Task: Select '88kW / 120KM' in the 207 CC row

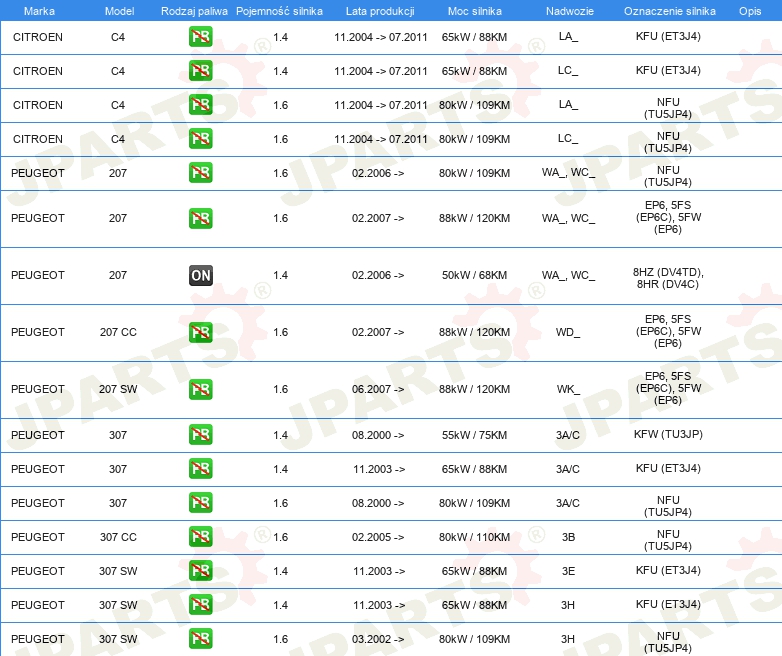Action: [474, 332]
